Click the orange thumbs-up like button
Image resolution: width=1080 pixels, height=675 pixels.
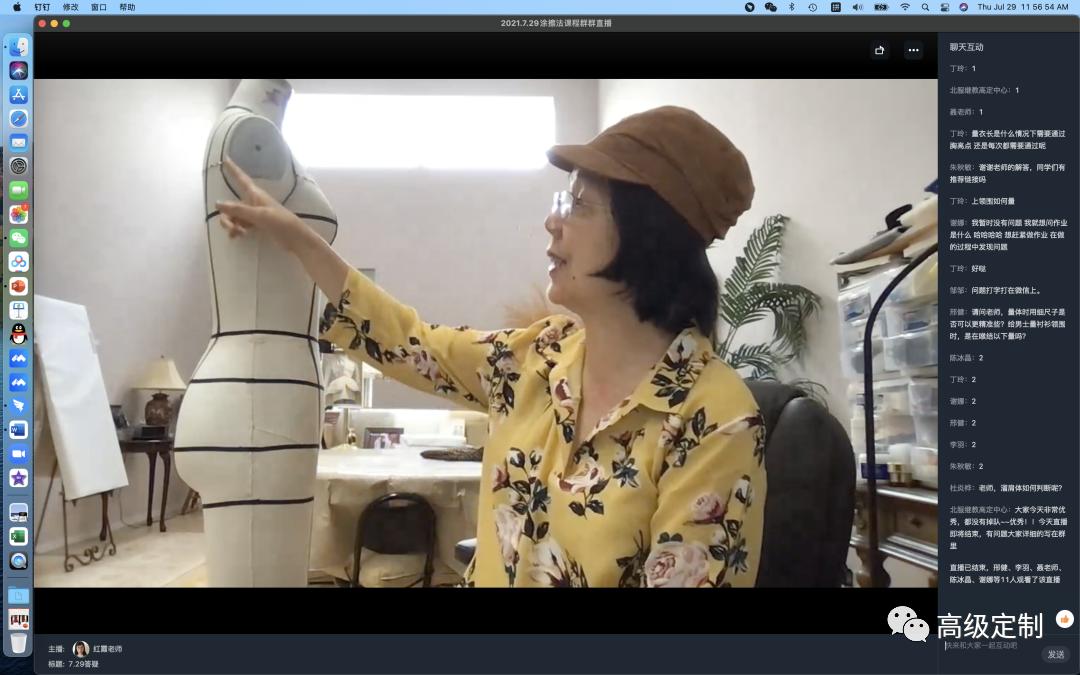pyautogui.click(x=1065, y=619)
